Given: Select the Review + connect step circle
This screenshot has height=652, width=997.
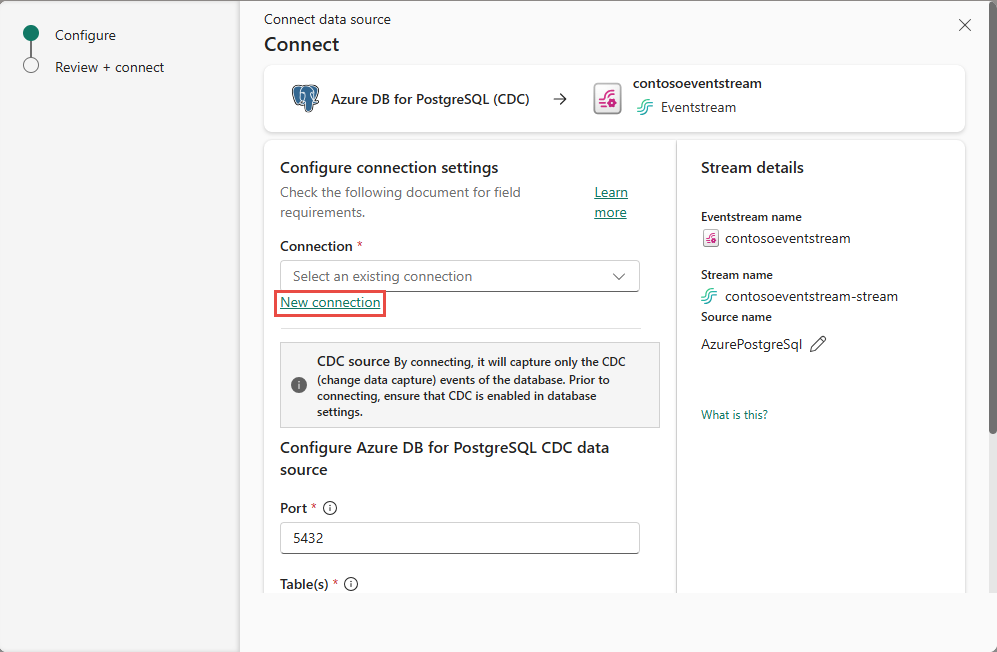Looking at the screenshot, I should [x=31, y=67].
